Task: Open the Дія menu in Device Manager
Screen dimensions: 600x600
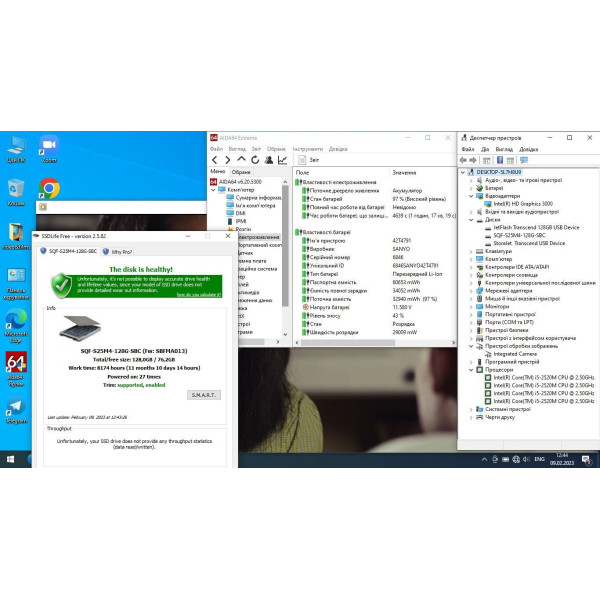Action: pyautogui.click(x=485, y=149)
